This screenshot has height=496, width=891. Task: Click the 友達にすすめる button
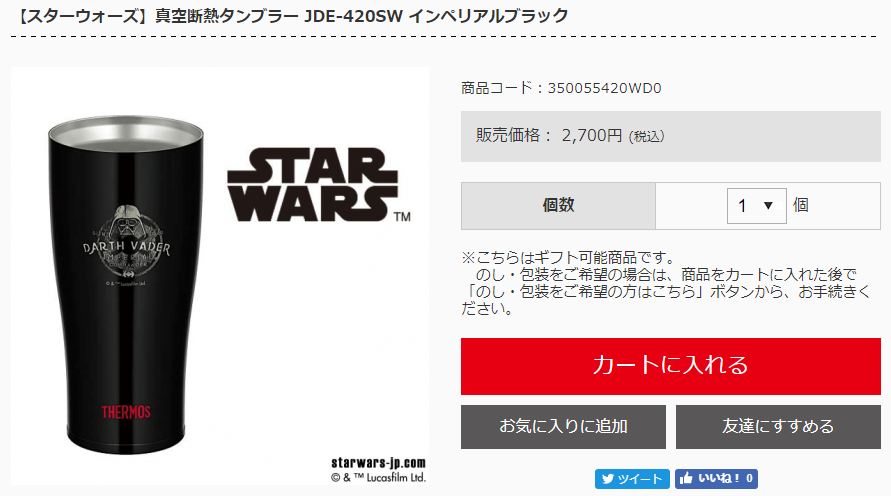[x=778, y=427]
